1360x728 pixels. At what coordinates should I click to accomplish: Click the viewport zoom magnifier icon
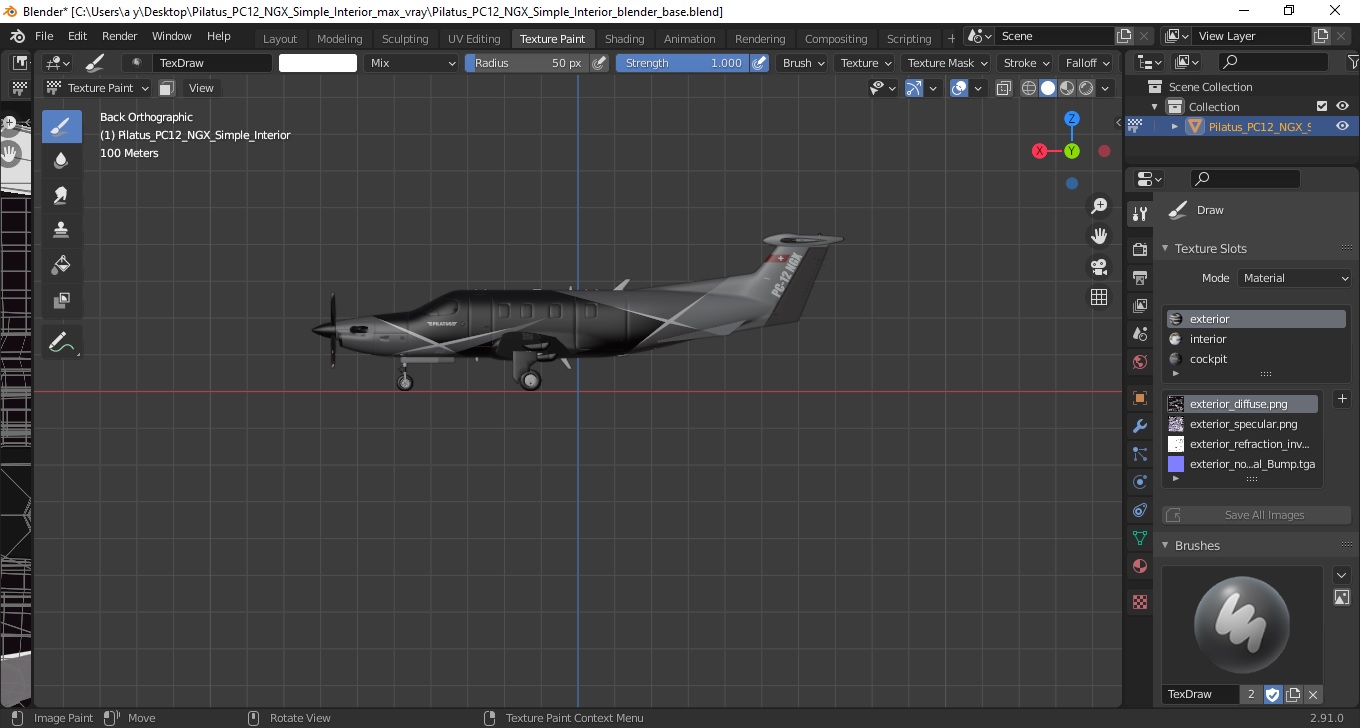pos(1099,206)
